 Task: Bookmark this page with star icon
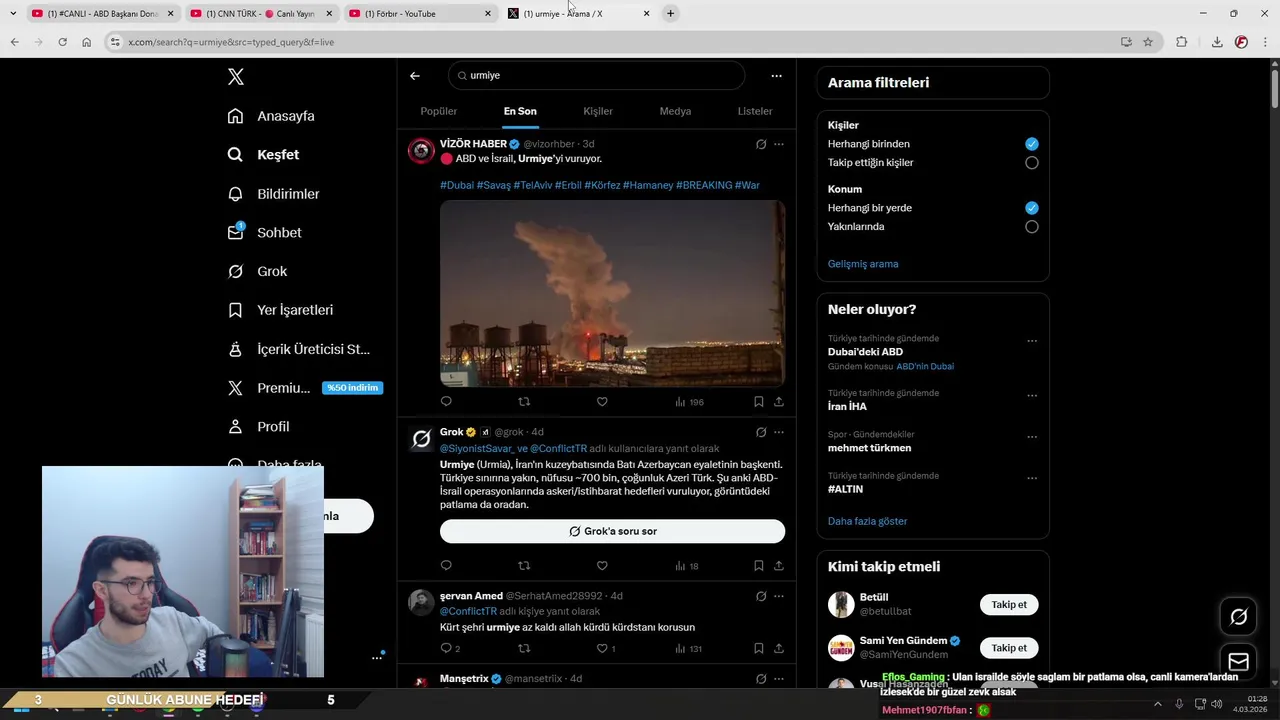coord(1148,42)
